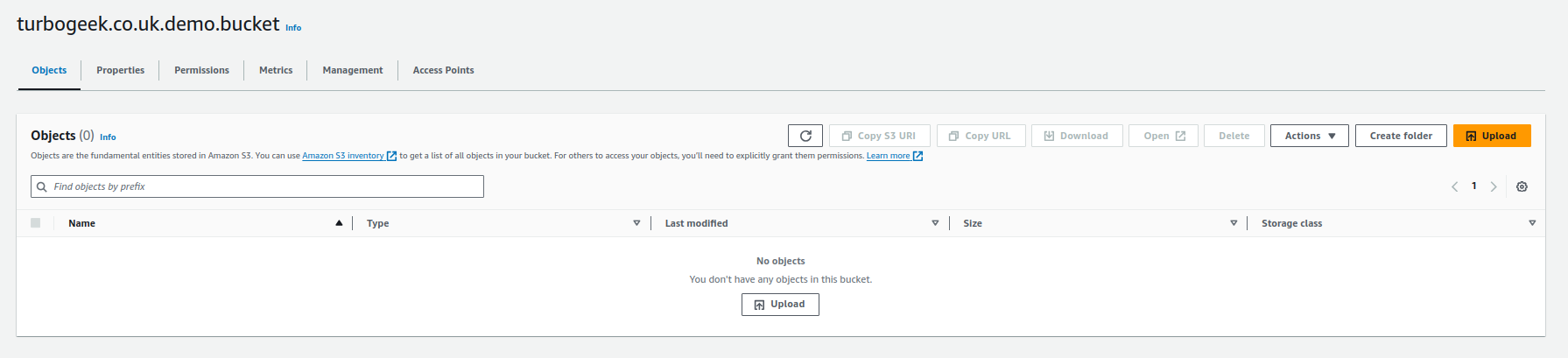Click the orange Upload button

1492,136
